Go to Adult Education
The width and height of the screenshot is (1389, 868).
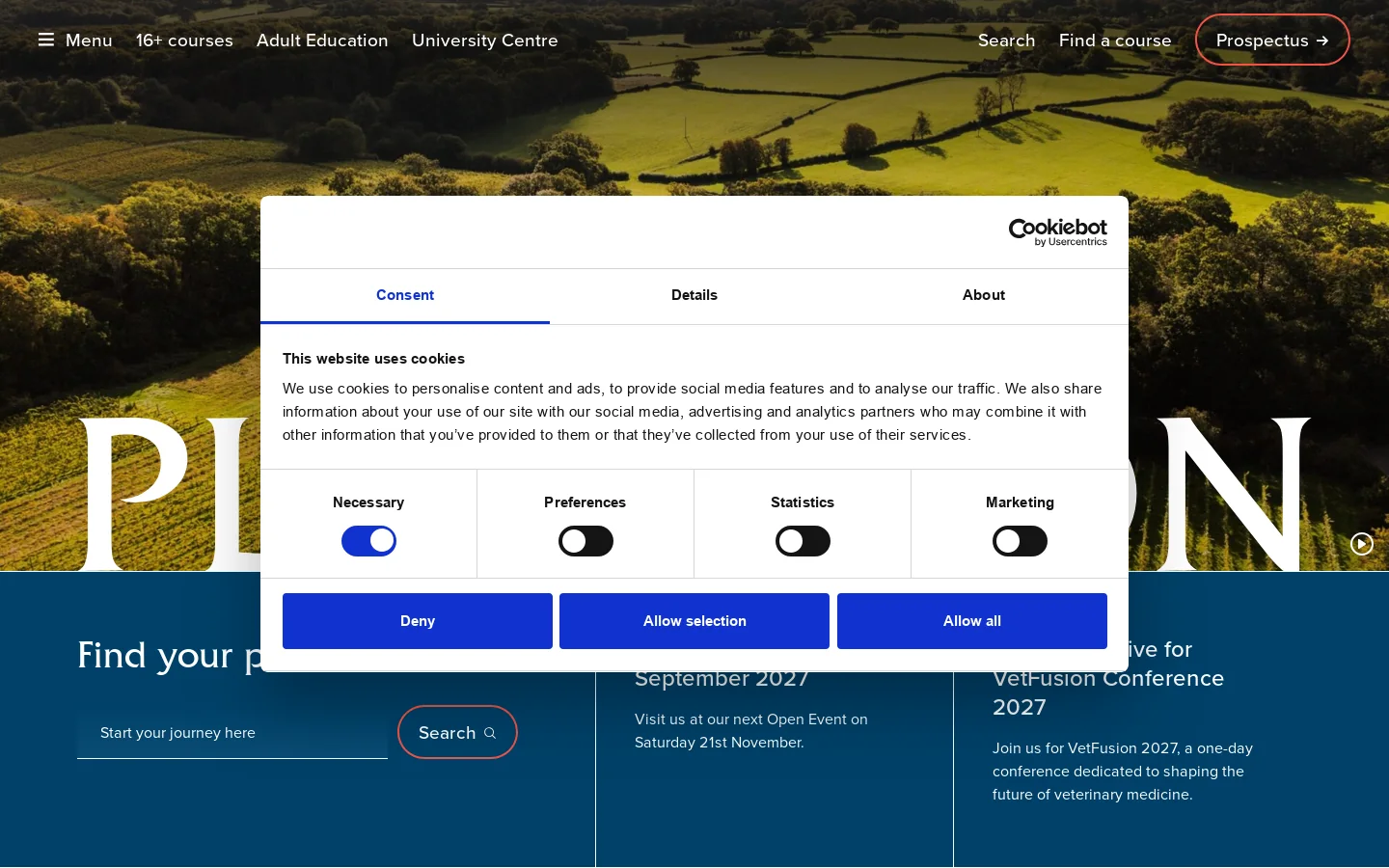click(x=322, y=41)
